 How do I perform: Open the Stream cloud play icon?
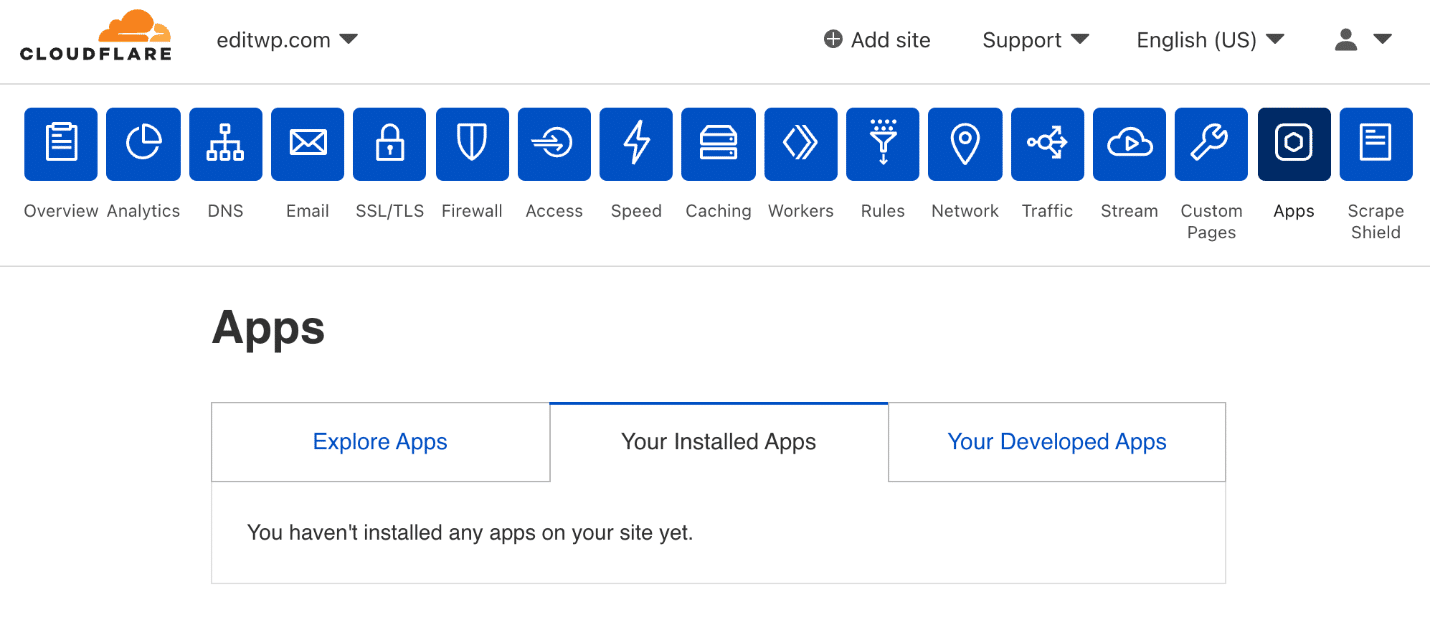1129,144
